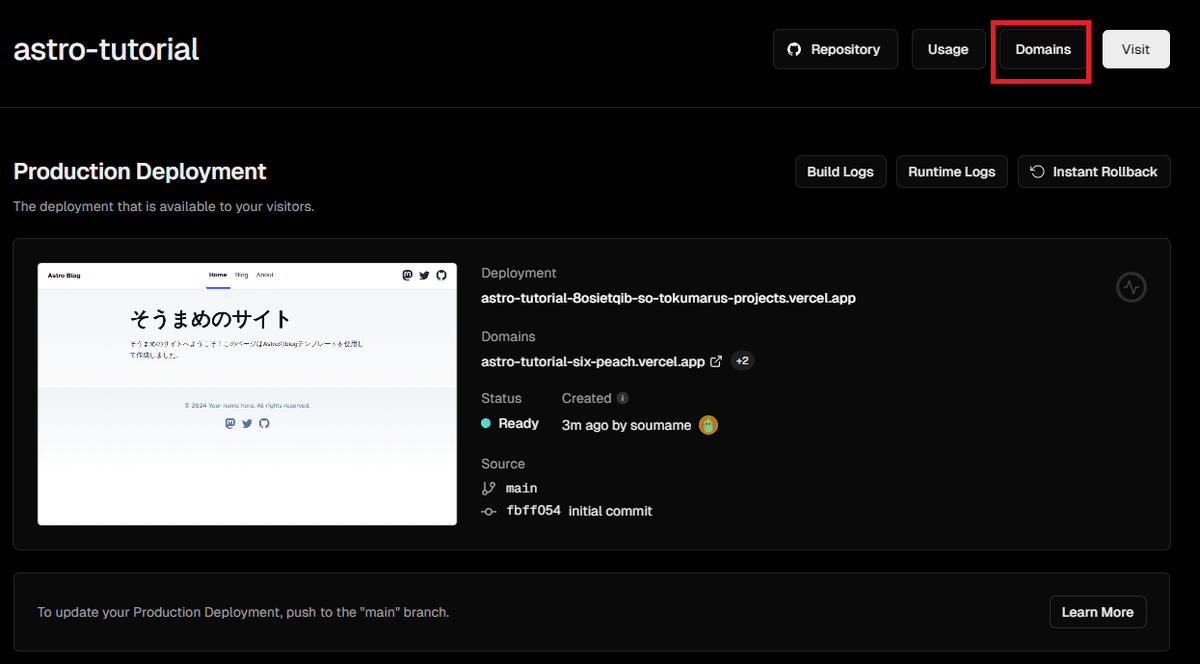Expand the +2 additional domains badge
Screen dimensions: 1200x664
[742, 361]
